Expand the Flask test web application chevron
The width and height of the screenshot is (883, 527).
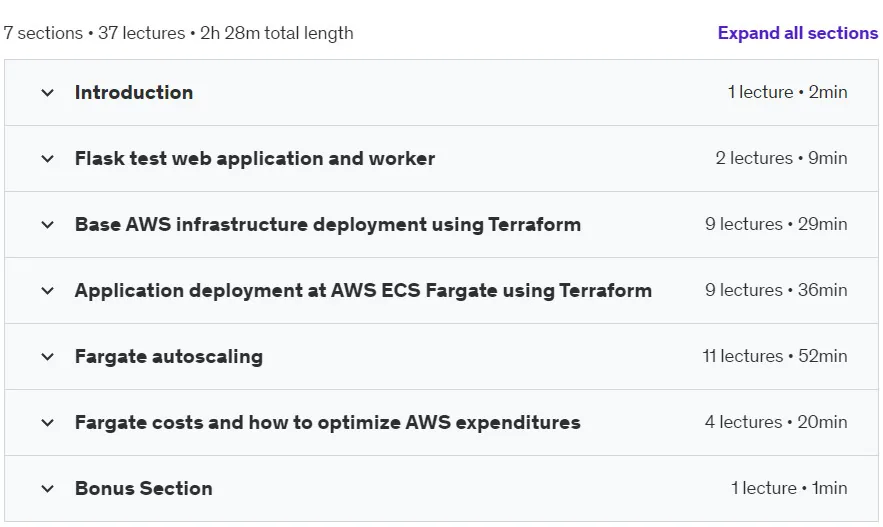(48, 159)
